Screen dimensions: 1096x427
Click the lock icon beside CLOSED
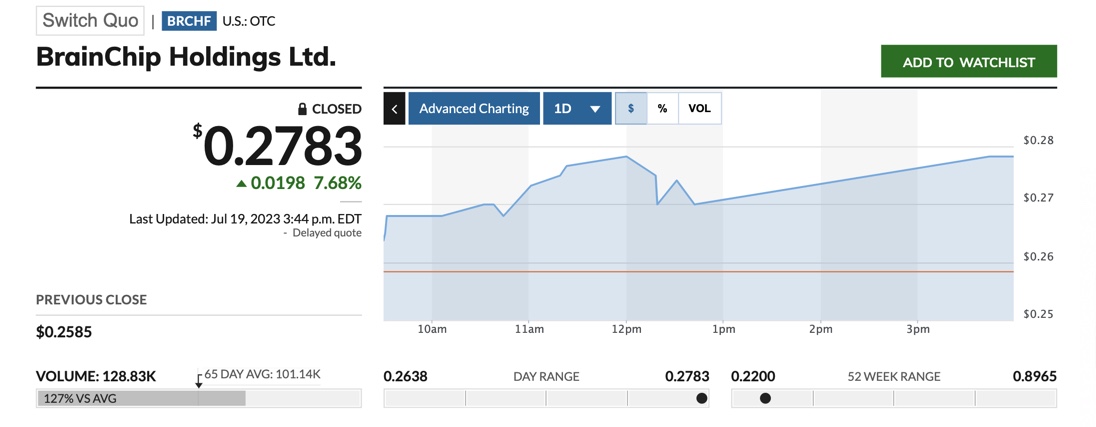pos(302,109)
